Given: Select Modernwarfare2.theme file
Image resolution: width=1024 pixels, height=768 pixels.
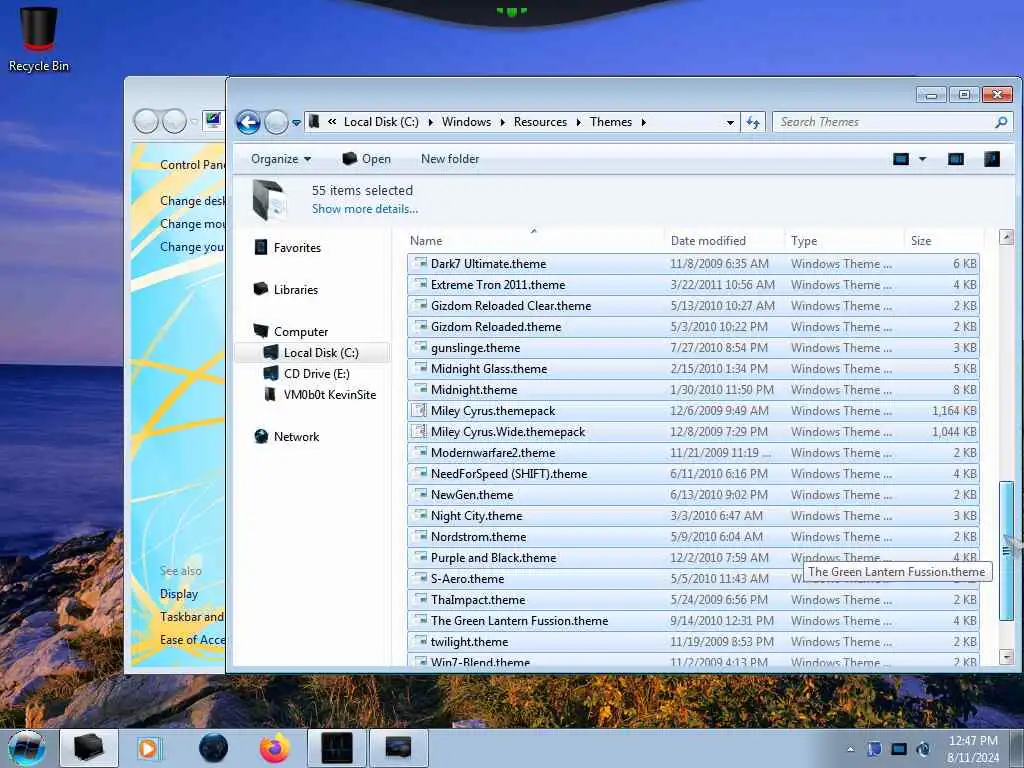Looking at the screenshot, I should point(693,453).
